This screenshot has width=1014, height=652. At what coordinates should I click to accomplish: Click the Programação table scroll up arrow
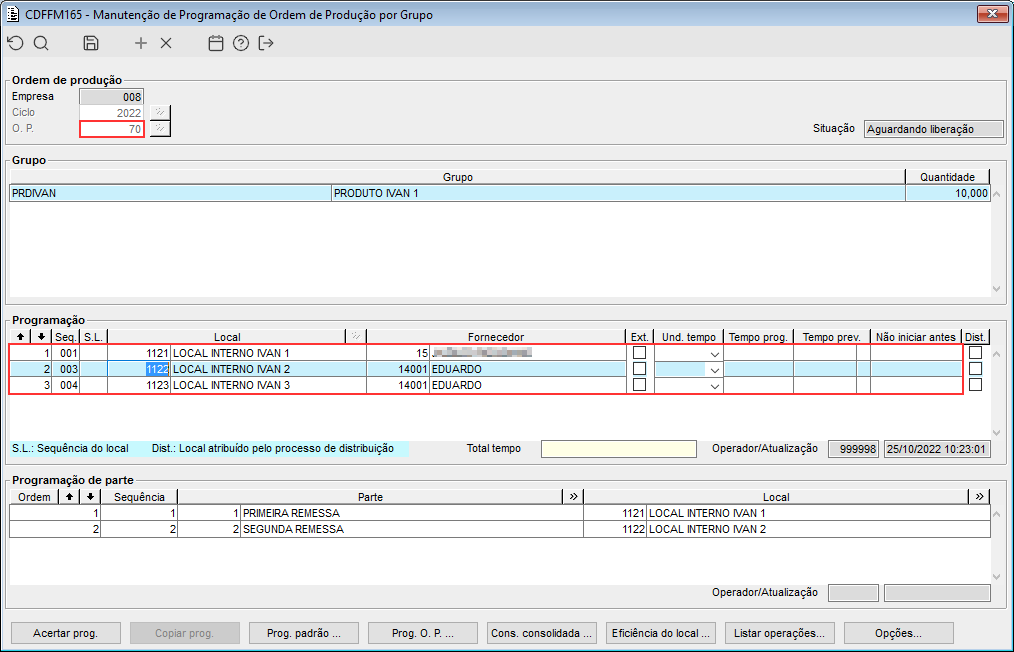[x=997, y=354]
